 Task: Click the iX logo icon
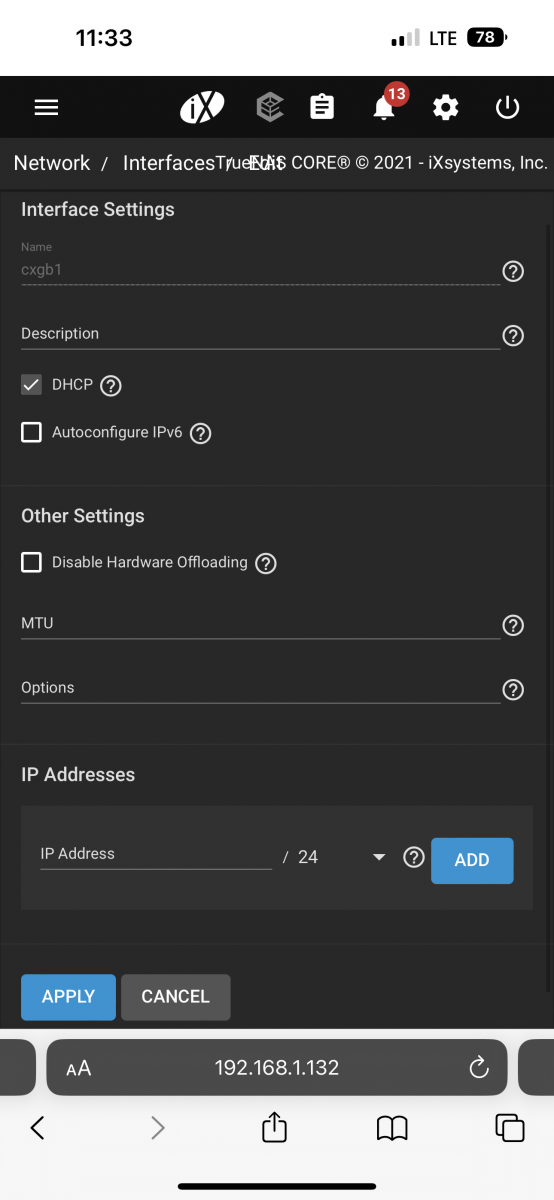tap(202, 107)
